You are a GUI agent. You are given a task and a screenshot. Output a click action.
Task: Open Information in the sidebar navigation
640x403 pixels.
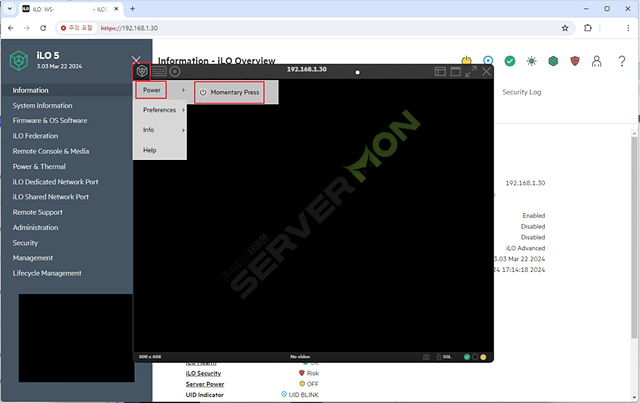click(x=30, y=90)
